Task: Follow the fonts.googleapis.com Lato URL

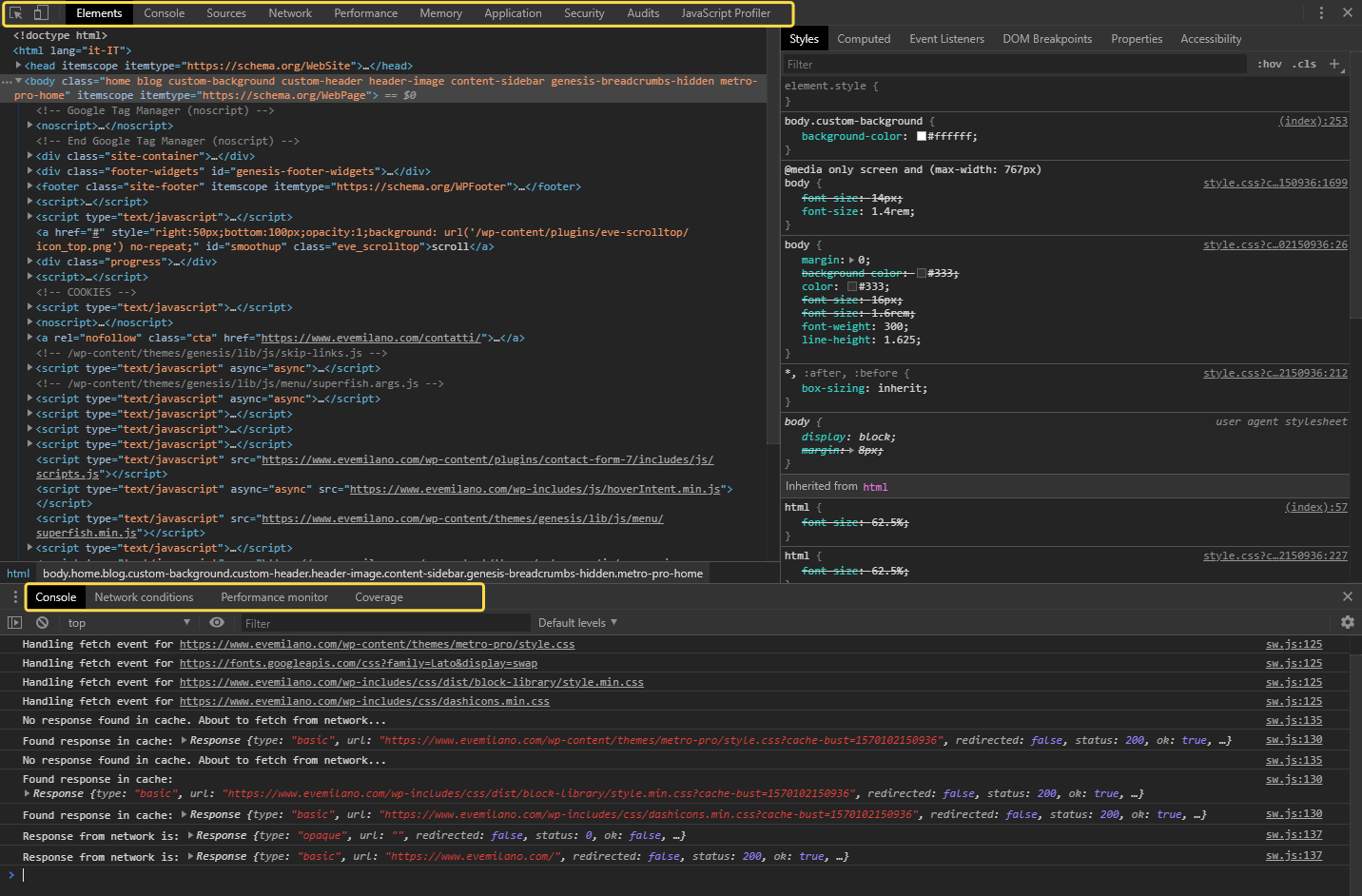Action: pos(359,663)
